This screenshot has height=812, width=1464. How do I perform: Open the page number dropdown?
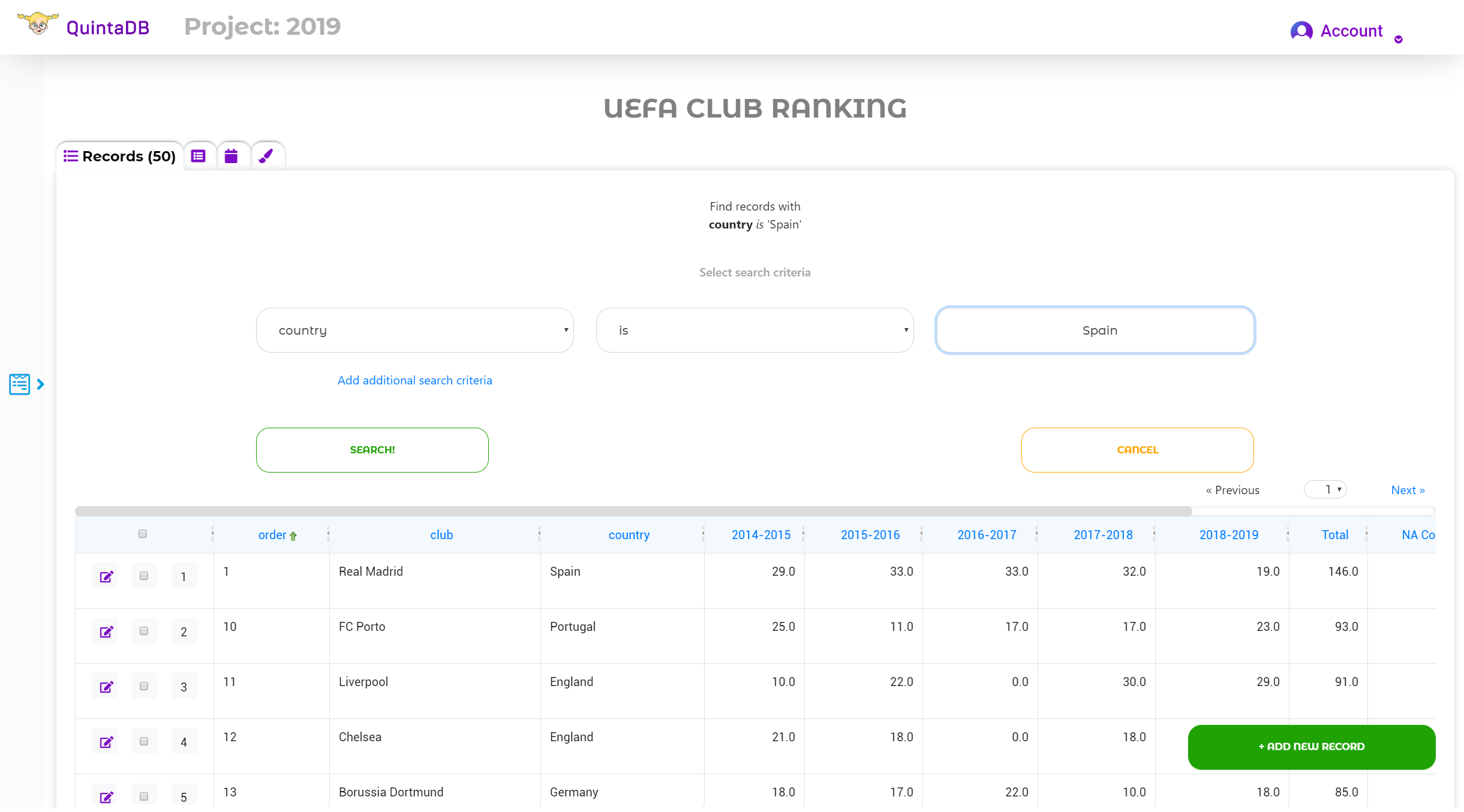point(1325,489)
